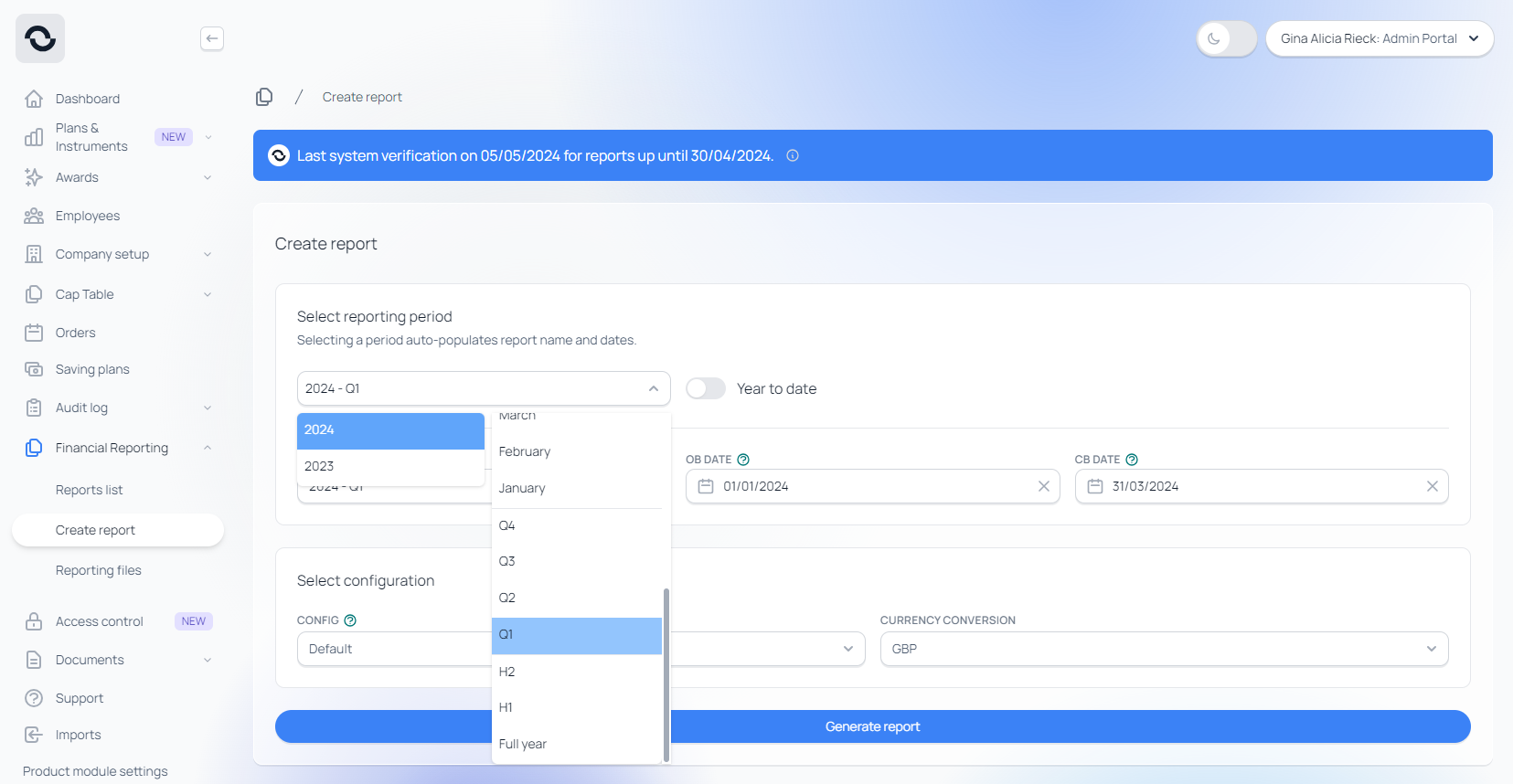Collapse the sidebar with the arrow icon

[x=212, y=38]
